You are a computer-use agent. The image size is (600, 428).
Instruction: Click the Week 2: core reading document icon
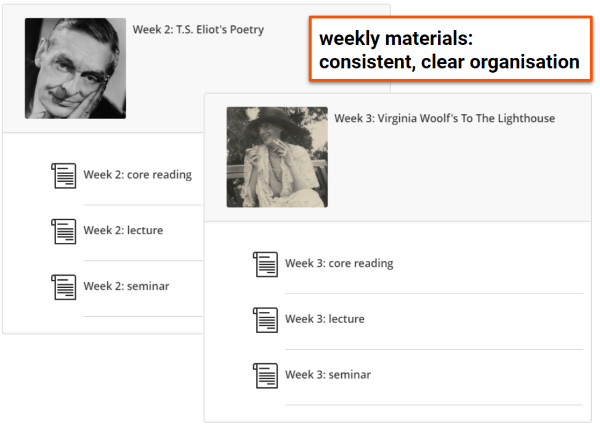point(64,175)
